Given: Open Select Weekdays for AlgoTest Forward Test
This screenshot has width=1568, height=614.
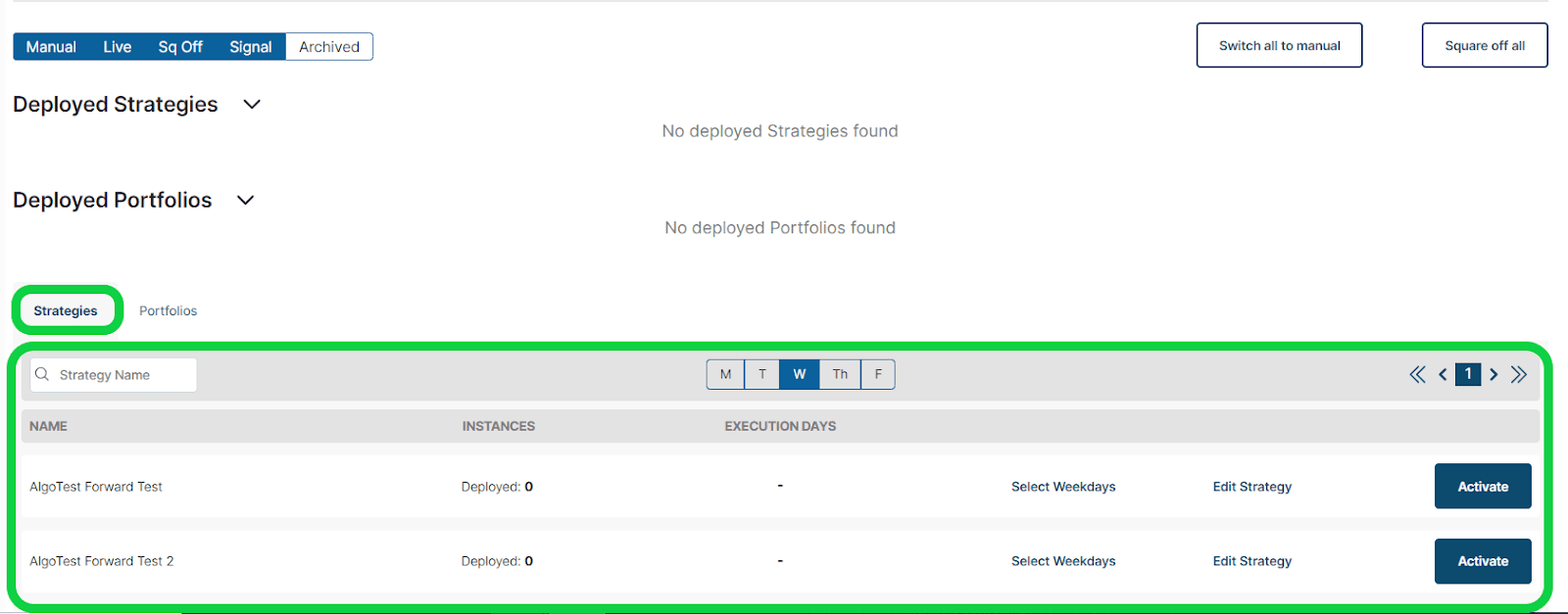Looking at the screenshot, I should [1063, 487].
